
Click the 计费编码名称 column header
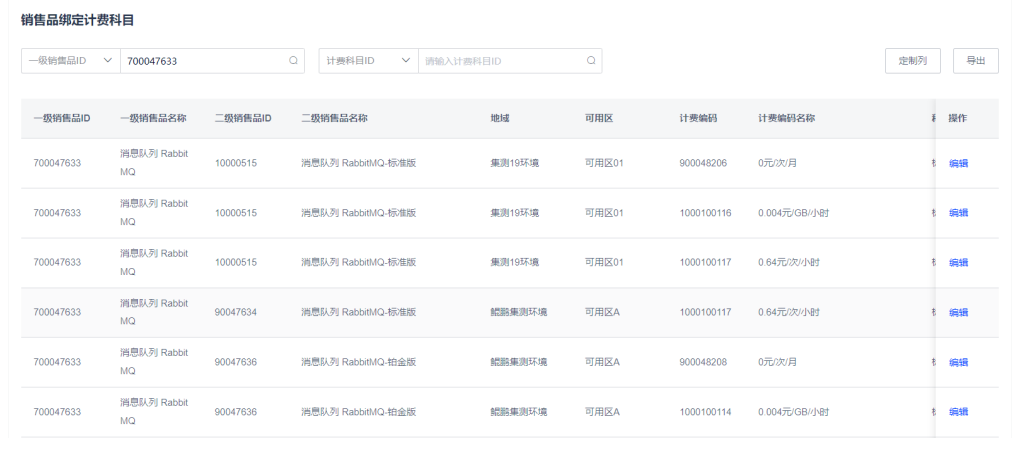(787, 119)
